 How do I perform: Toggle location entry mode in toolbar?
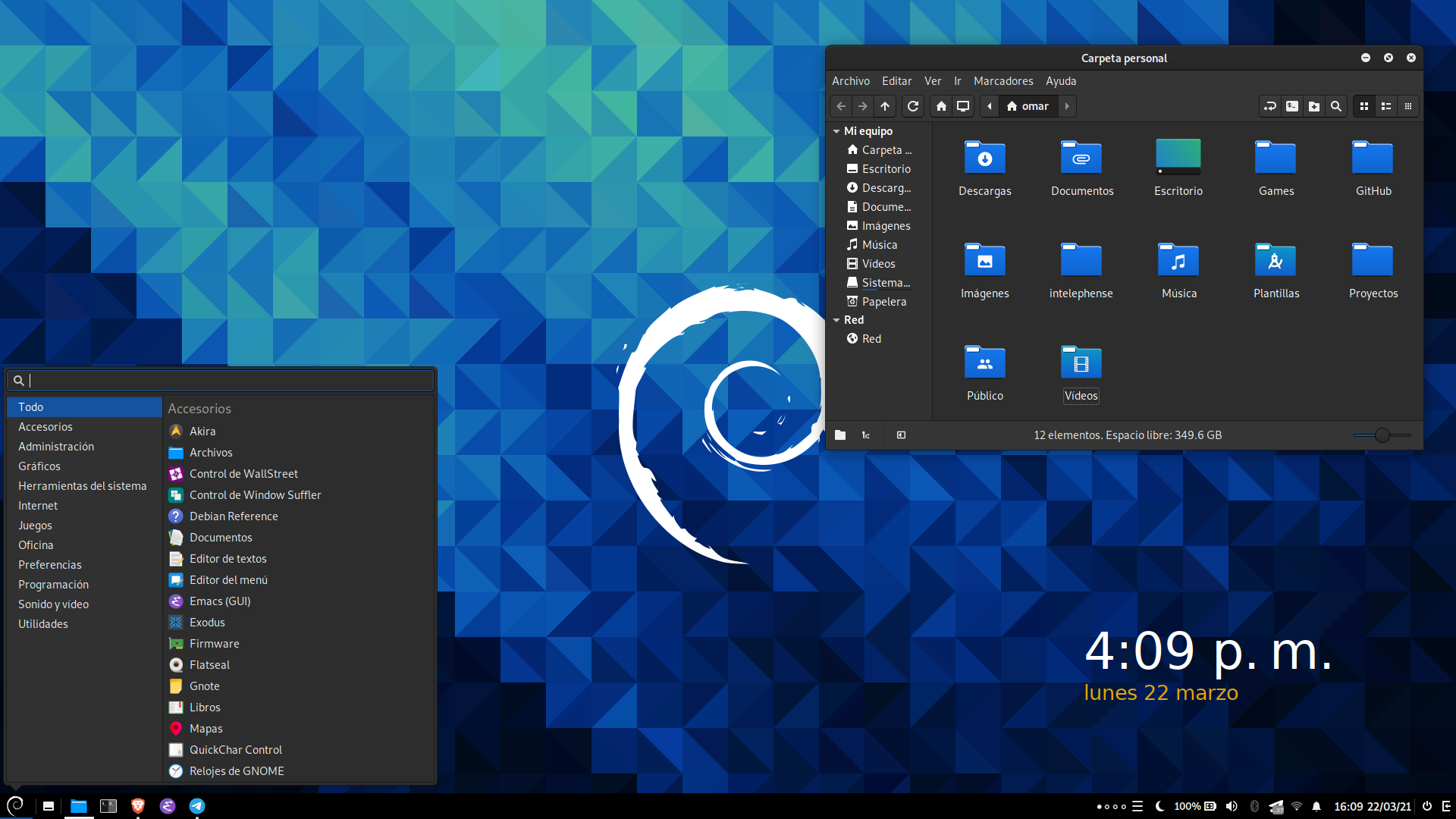click(x=1270, y=106)
